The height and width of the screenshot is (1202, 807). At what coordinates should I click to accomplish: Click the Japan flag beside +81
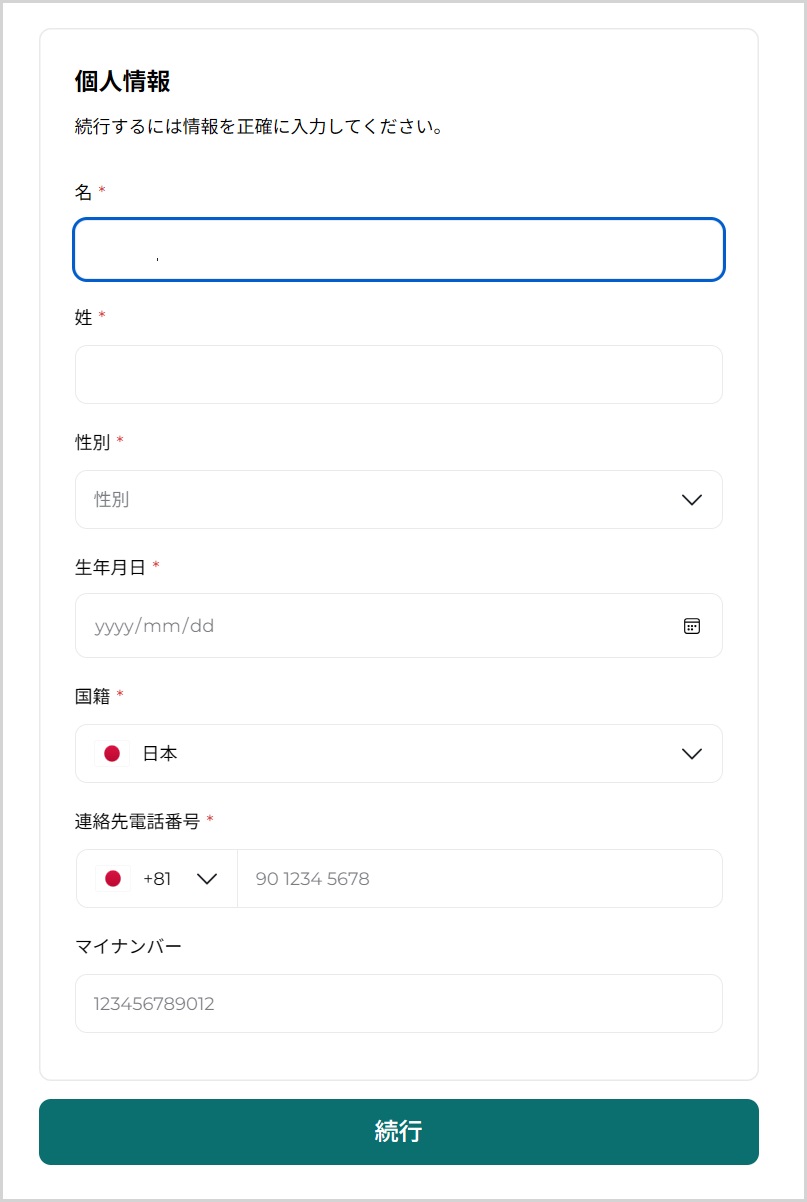[x=113, y=879]
